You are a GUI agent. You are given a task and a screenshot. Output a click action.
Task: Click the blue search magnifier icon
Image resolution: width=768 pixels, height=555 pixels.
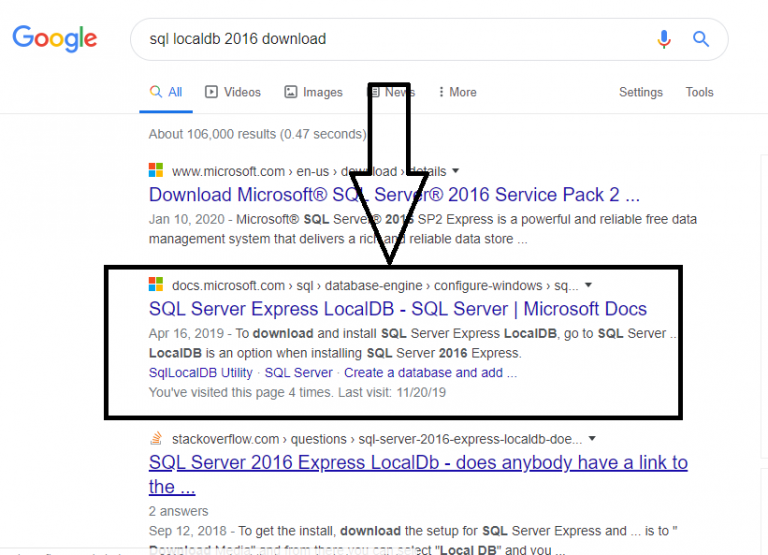(x=701, y=39)
